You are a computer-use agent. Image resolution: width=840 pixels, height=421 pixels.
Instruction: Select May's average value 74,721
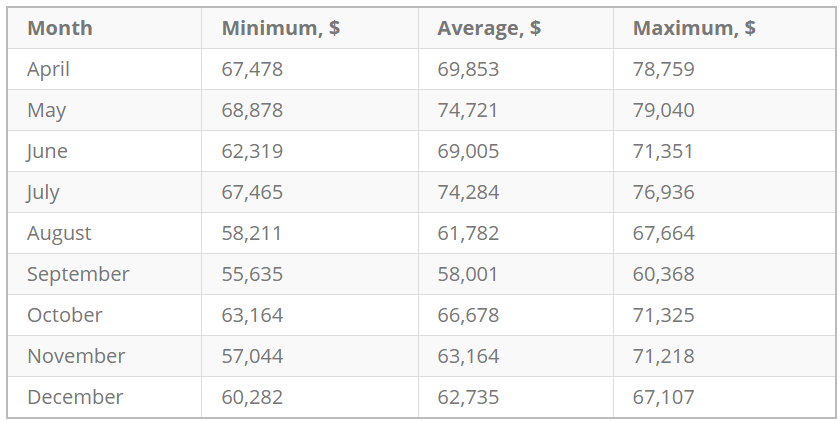click(x=468, y=110)
